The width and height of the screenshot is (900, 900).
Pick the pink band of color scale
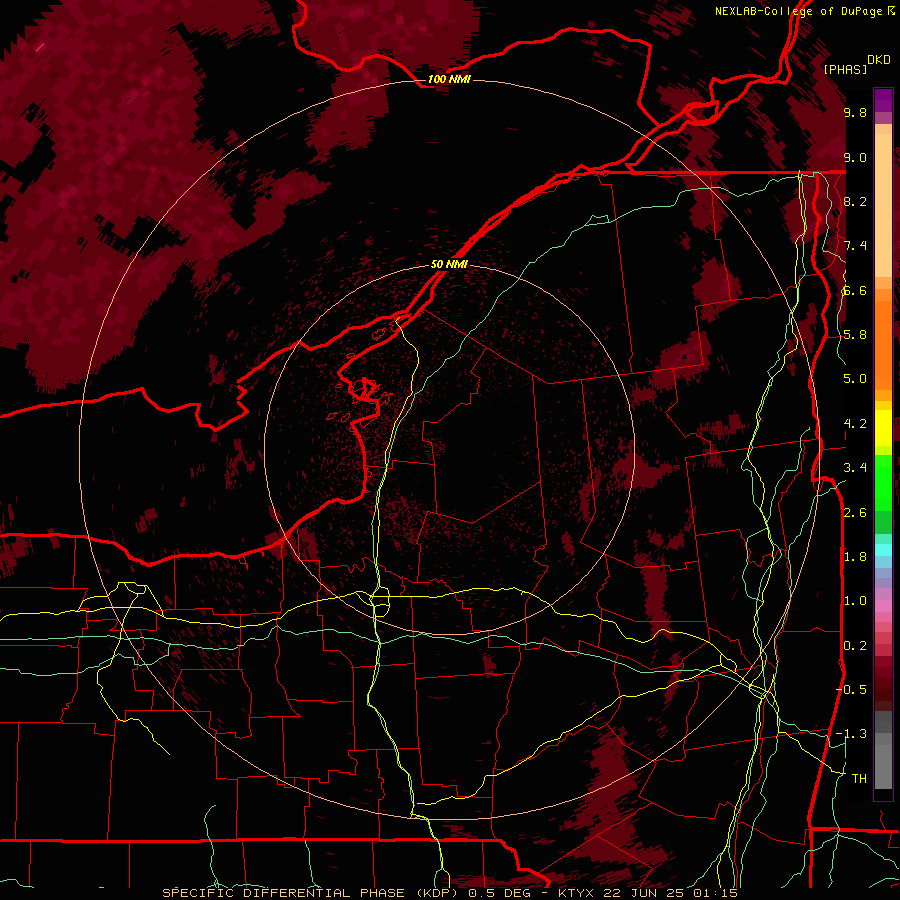click(883, 606)
